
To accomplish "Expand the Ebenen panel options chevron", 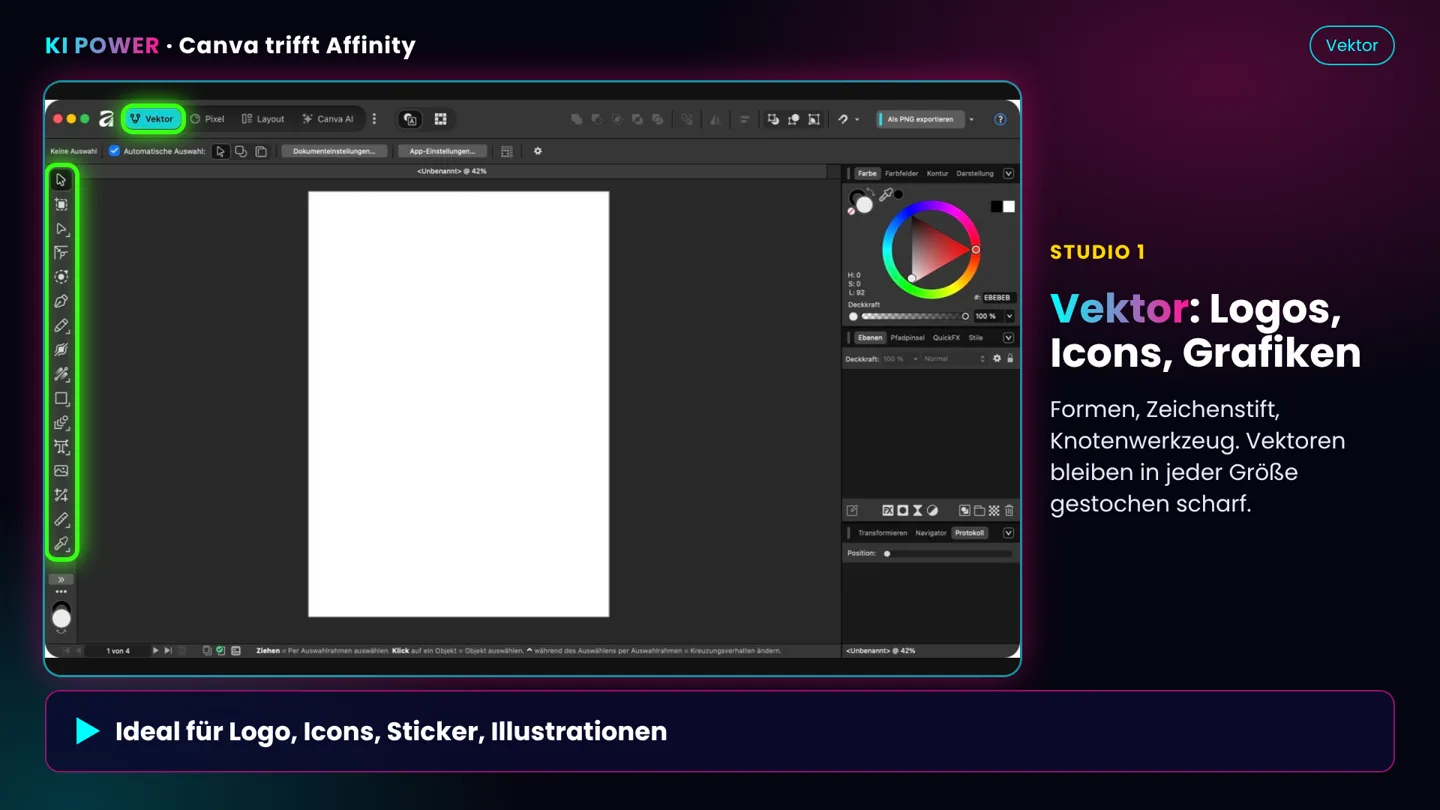I will (1008, 338).
